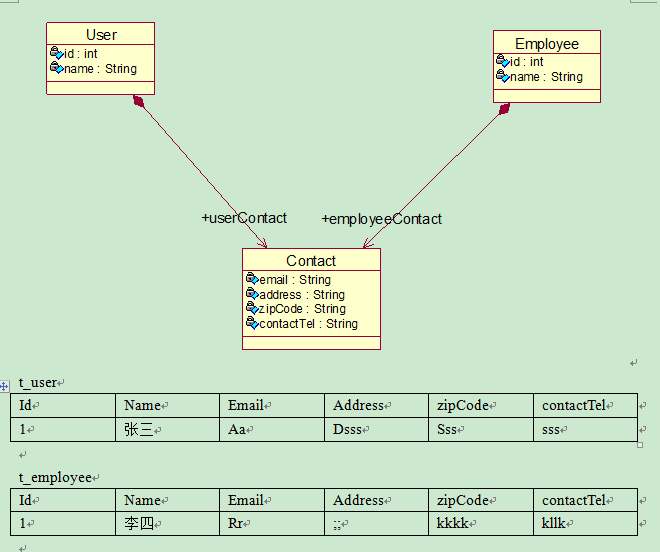Select the User class title
The height and width of the screenshot is (552, 660).
tap(101, 35)
